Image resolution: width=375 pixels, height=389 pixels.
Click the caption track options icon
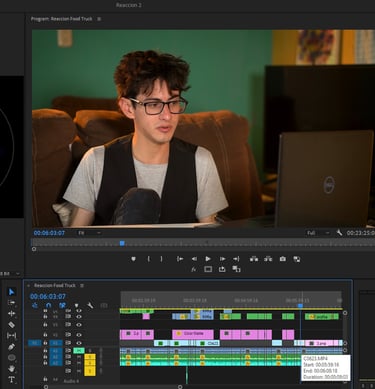pos(104,305)
